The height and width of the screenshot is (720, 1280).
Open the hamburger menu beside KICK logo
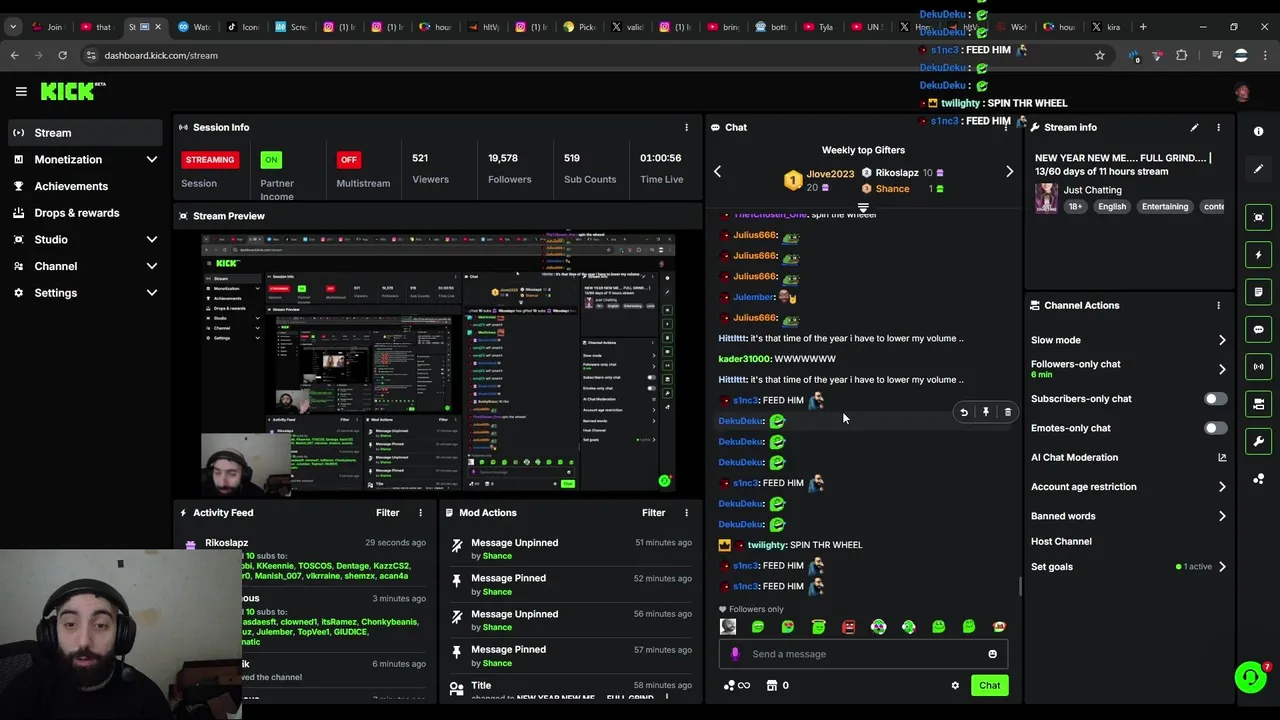coord(21,91)
